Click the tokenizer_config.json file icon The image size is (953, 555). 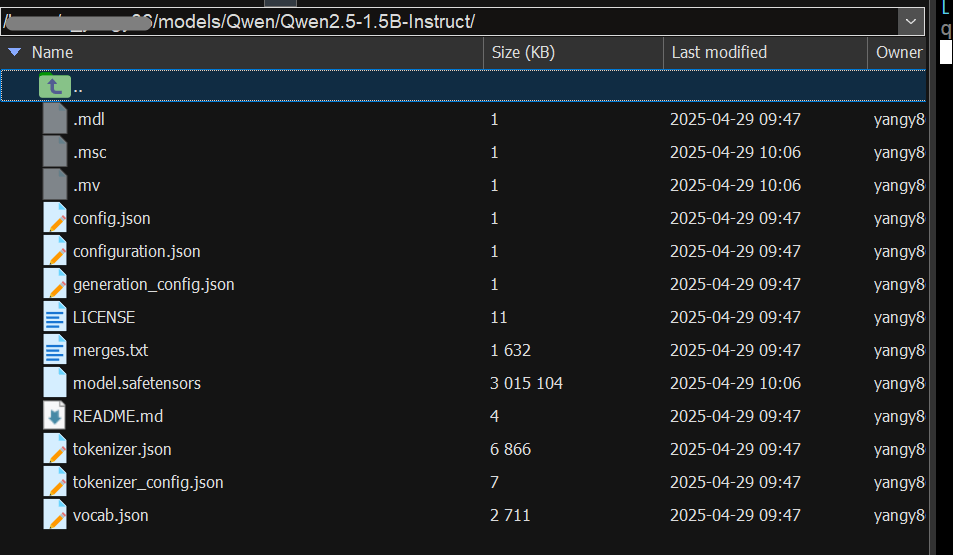click(x=55, y=481)
